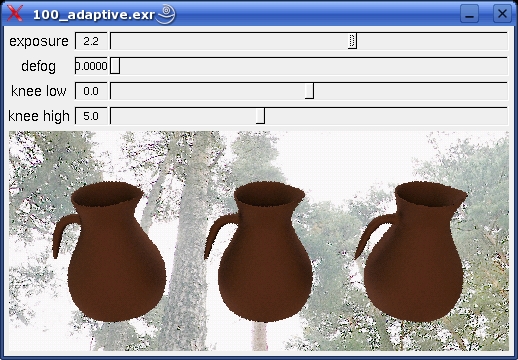Click the defog value field
518x360 pixels.
pos(91,66)
